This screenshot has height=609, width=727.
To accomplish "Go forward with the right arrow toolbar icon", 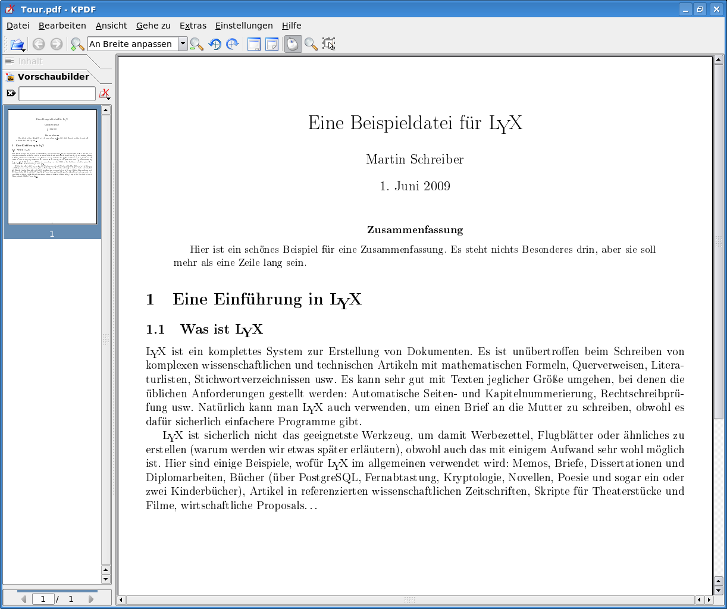I will [57, 44].
